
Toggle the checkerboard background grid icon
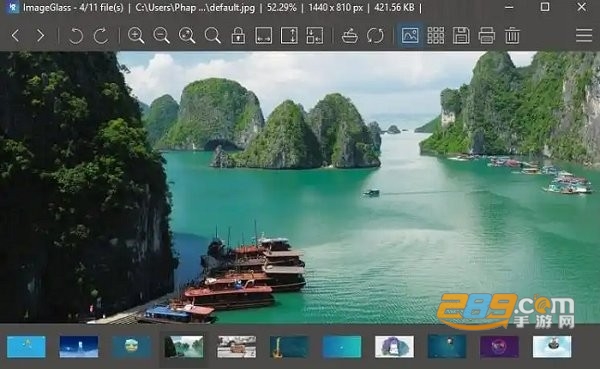coord(435,36)
